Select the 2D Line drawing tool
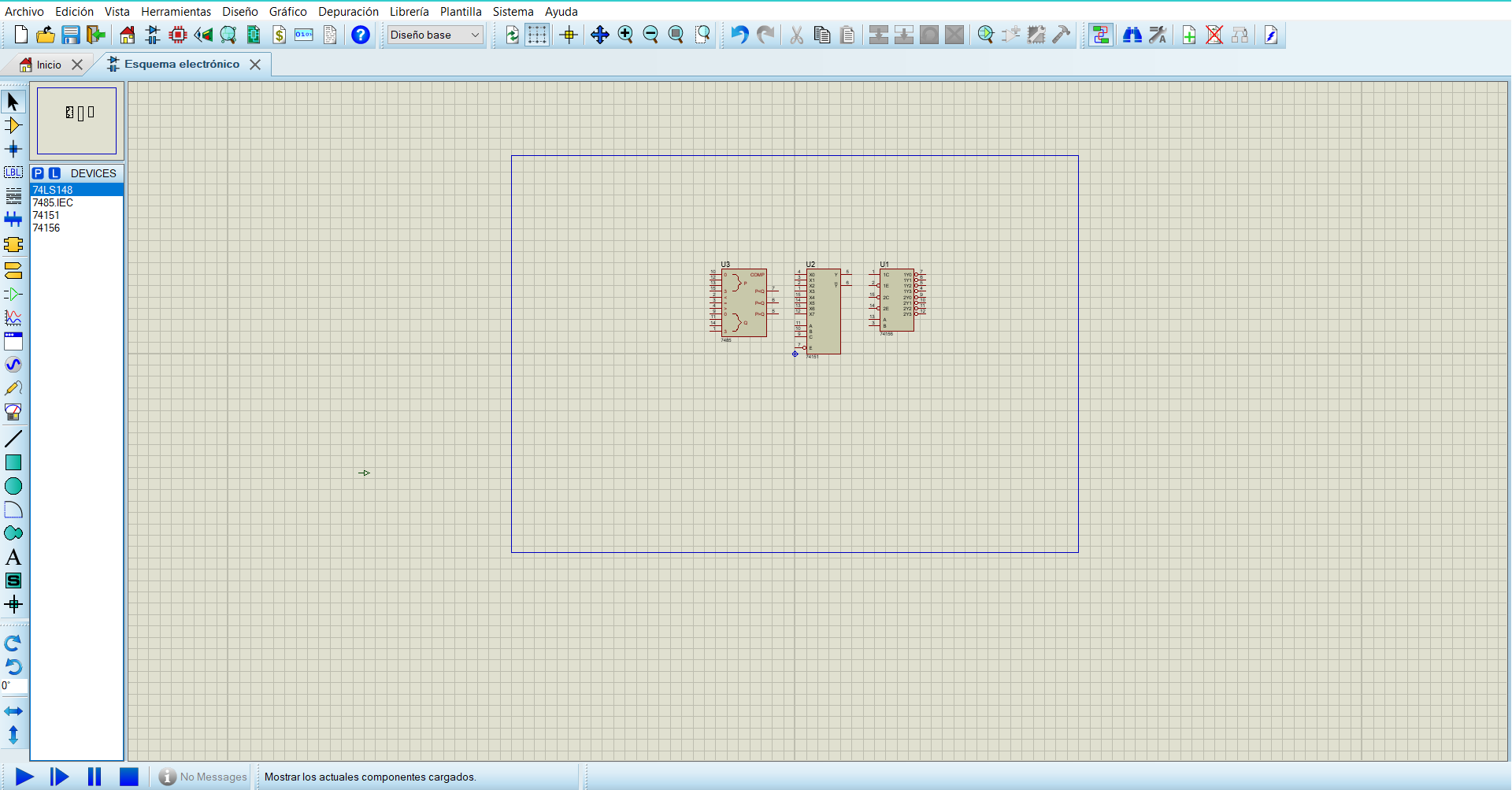Screen dimensions: 1512x790 click(x=13, y=439)
